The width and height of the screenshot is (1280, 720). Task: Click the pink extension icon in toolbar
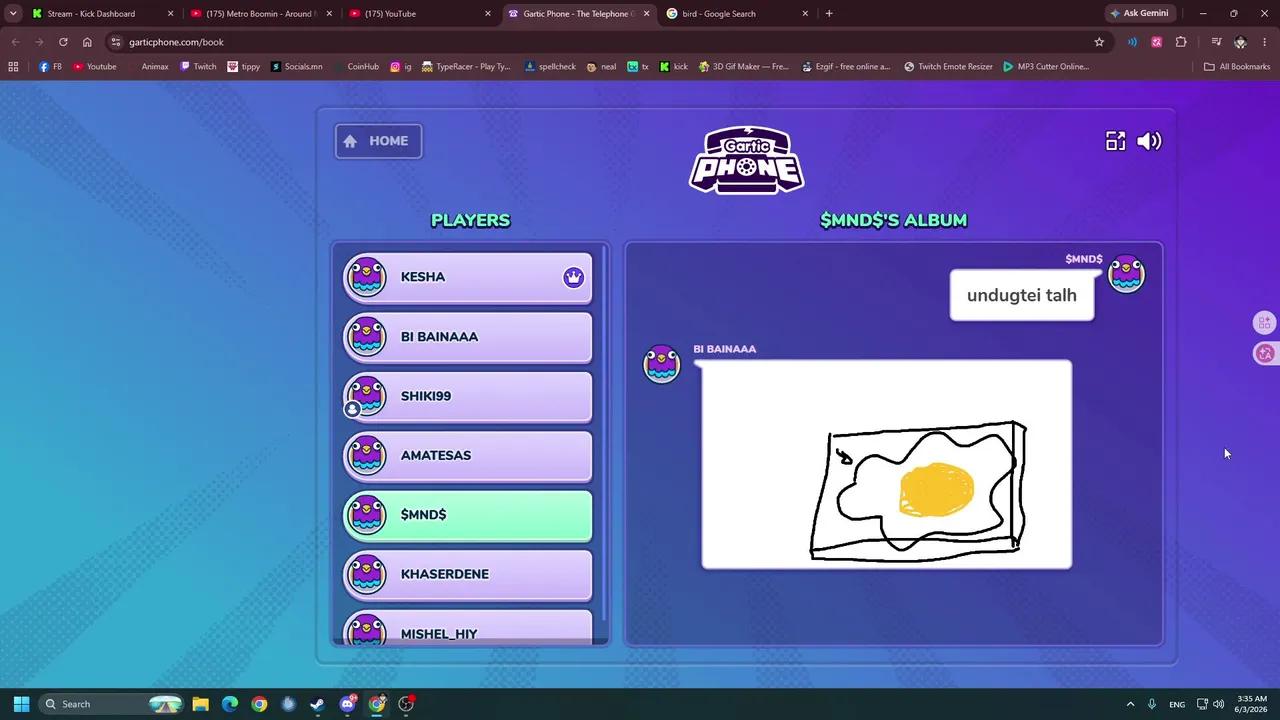point(1157,42)
